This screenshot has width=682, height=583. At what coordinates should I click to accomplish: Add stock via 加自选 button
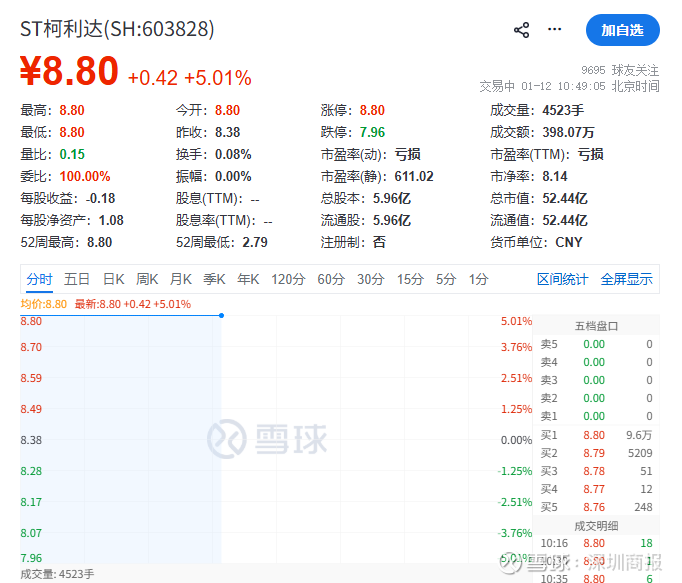pos(622,30)
